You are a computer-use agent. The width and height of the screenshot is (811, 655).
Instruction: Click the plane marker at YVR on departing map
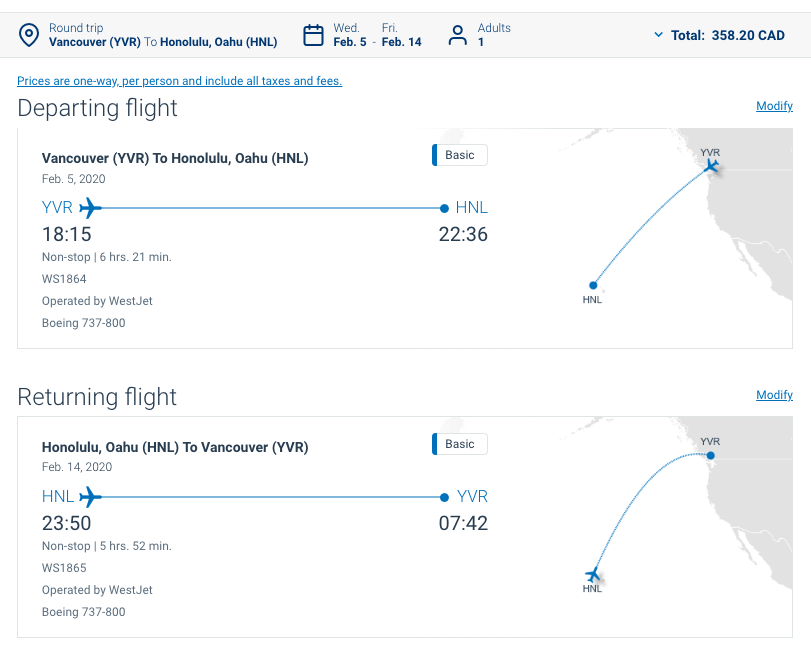point(711,166)
